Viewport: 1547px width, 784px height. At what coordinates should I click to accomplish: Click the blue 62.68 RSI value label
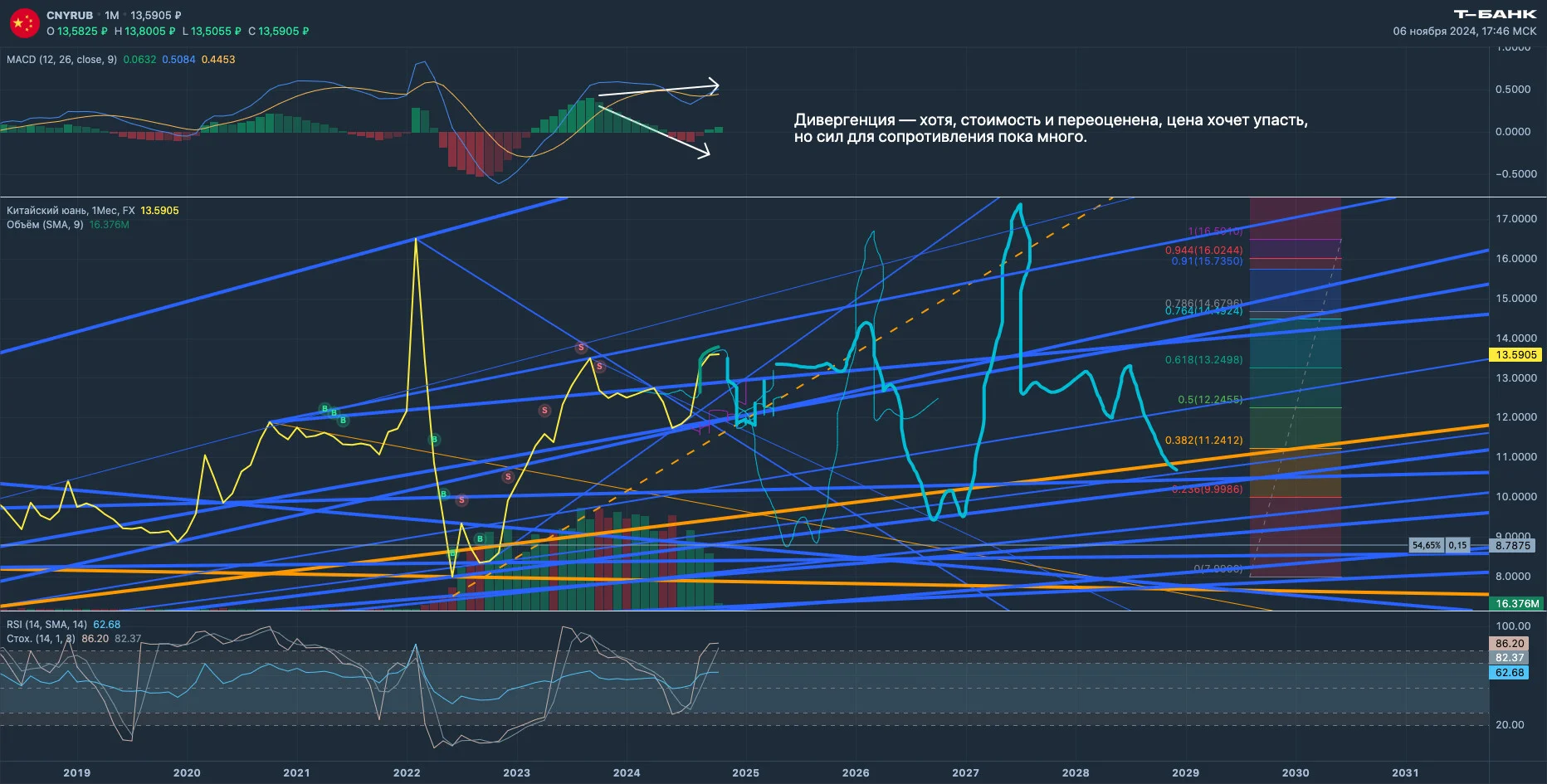pyautogui.click(x=1510, y=673)
